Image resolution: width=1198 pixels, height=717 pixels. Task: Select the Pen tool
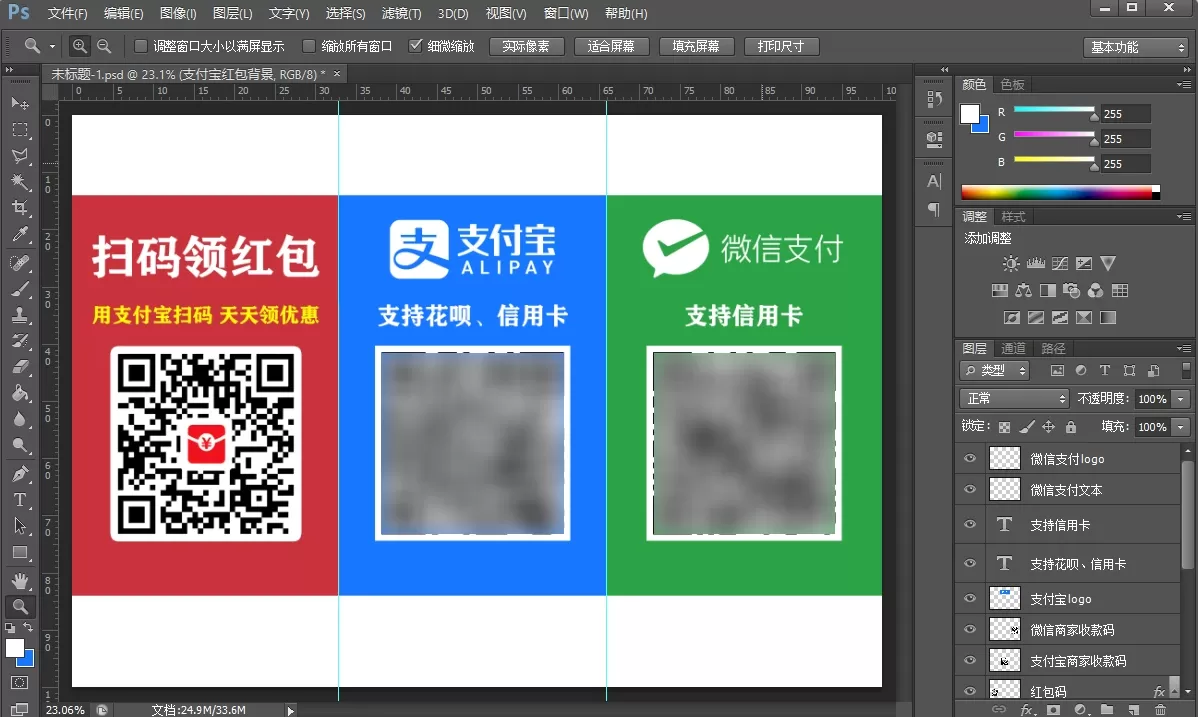(x=19, y=473)
